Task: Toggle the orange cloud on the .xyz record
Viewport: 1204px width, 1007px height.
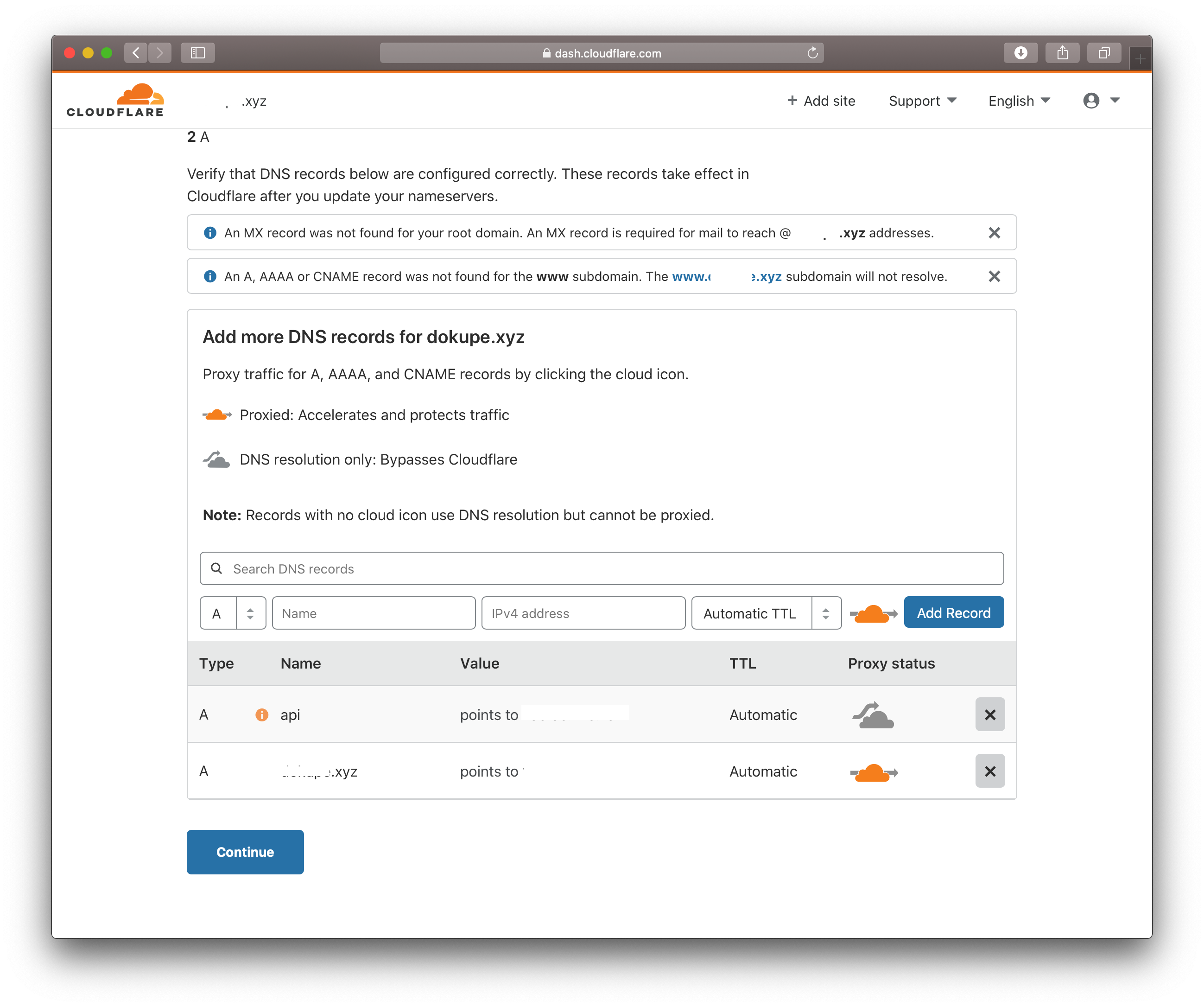Action: [x=874, y=772]
